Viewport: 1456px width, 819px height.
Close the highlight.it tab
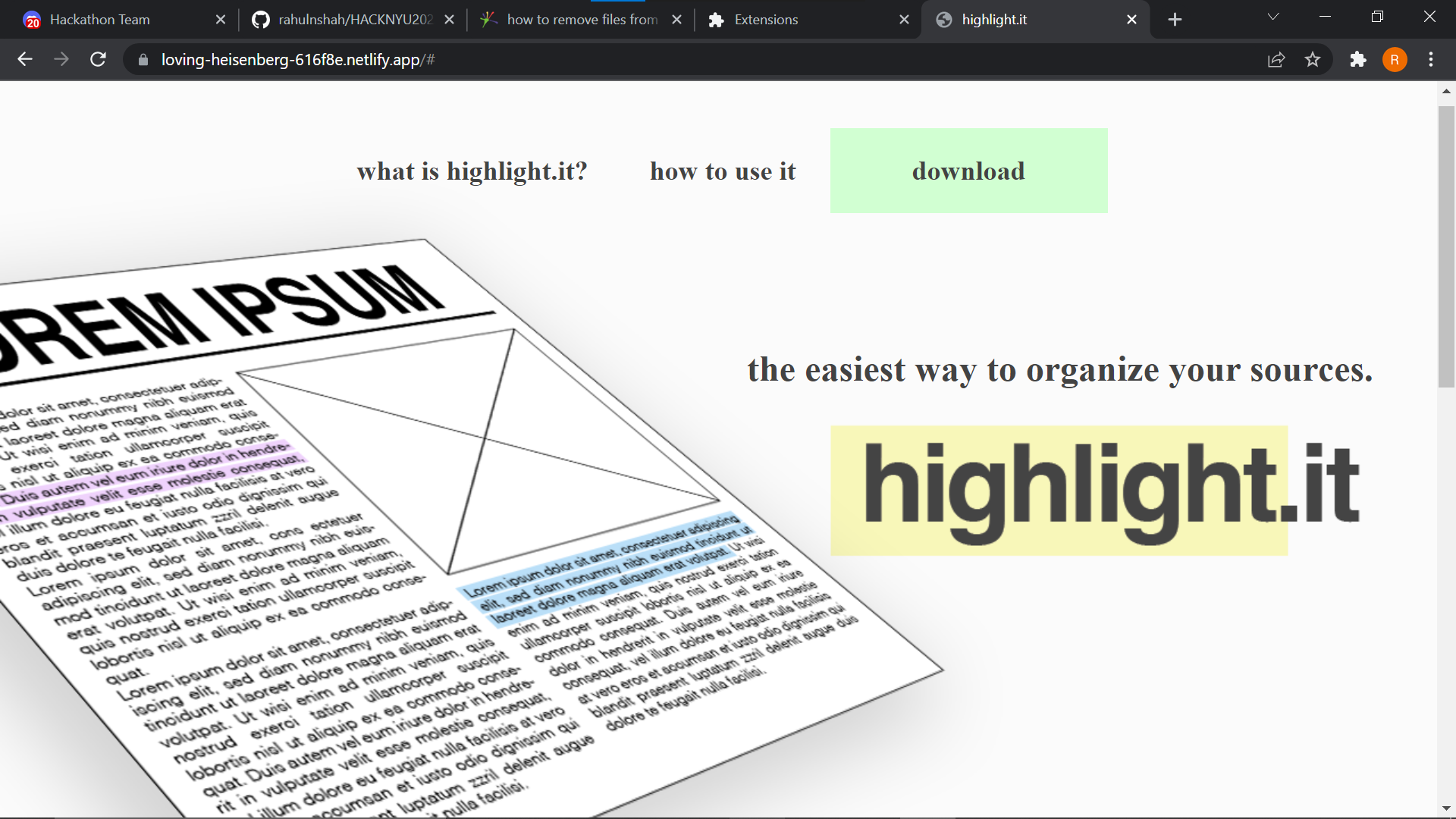pyautogui.click(x=1131, y=20)
